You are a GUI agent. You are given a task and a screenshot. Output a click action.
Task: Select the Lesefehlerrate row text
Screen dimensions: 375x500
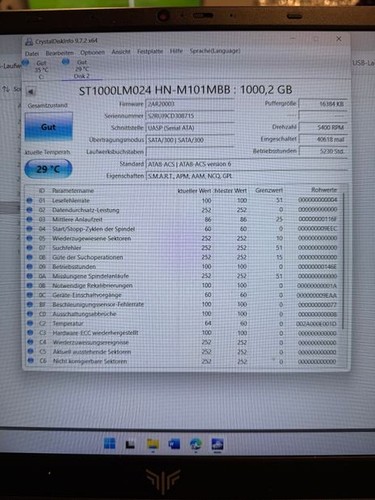tap(71, 201)
